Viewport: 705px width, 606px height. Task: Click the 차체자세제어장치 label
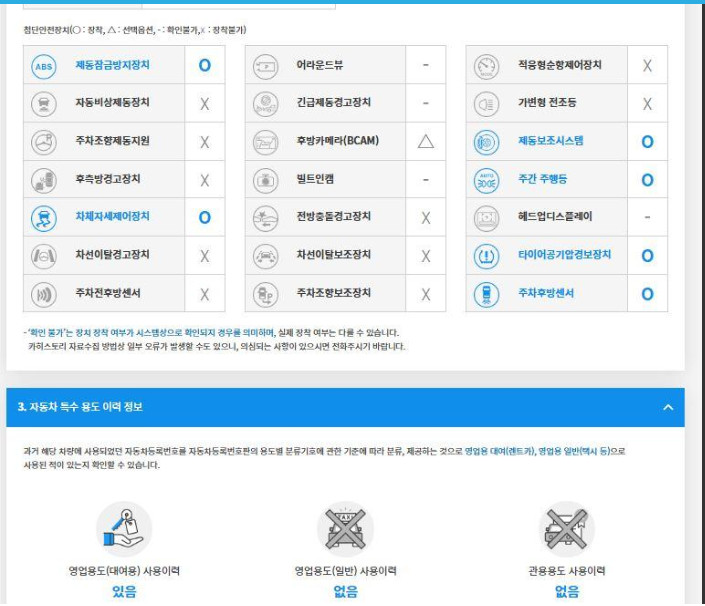coord(112,216)
